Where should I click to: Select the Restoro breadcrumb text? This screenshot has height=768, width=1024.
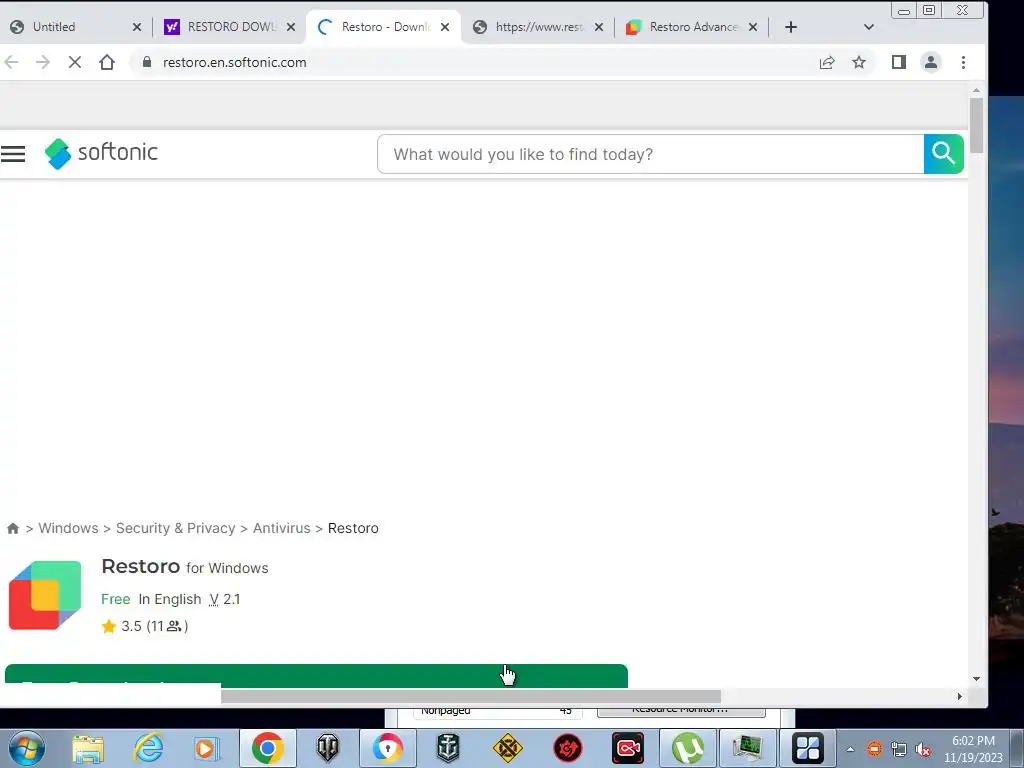pos(353,528)
